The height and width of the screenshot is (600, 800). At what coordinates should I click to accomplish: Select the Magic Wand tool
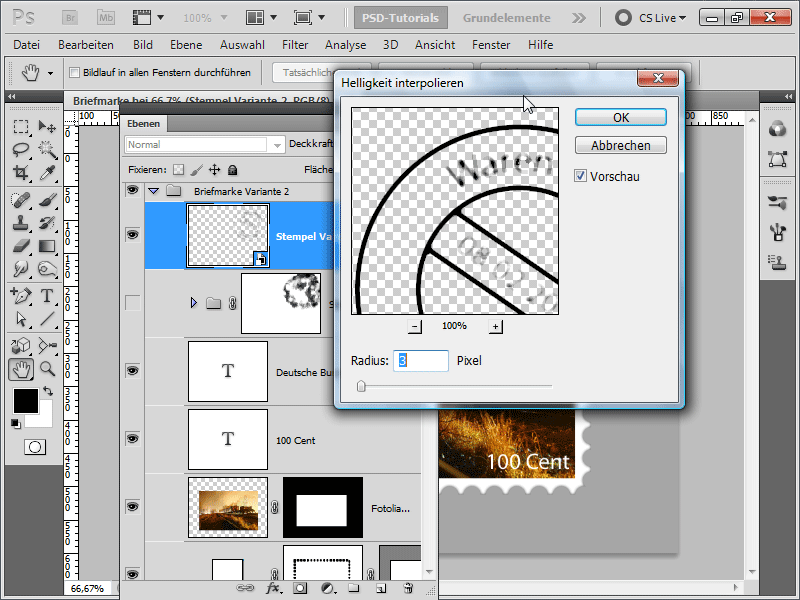[47, 149]
